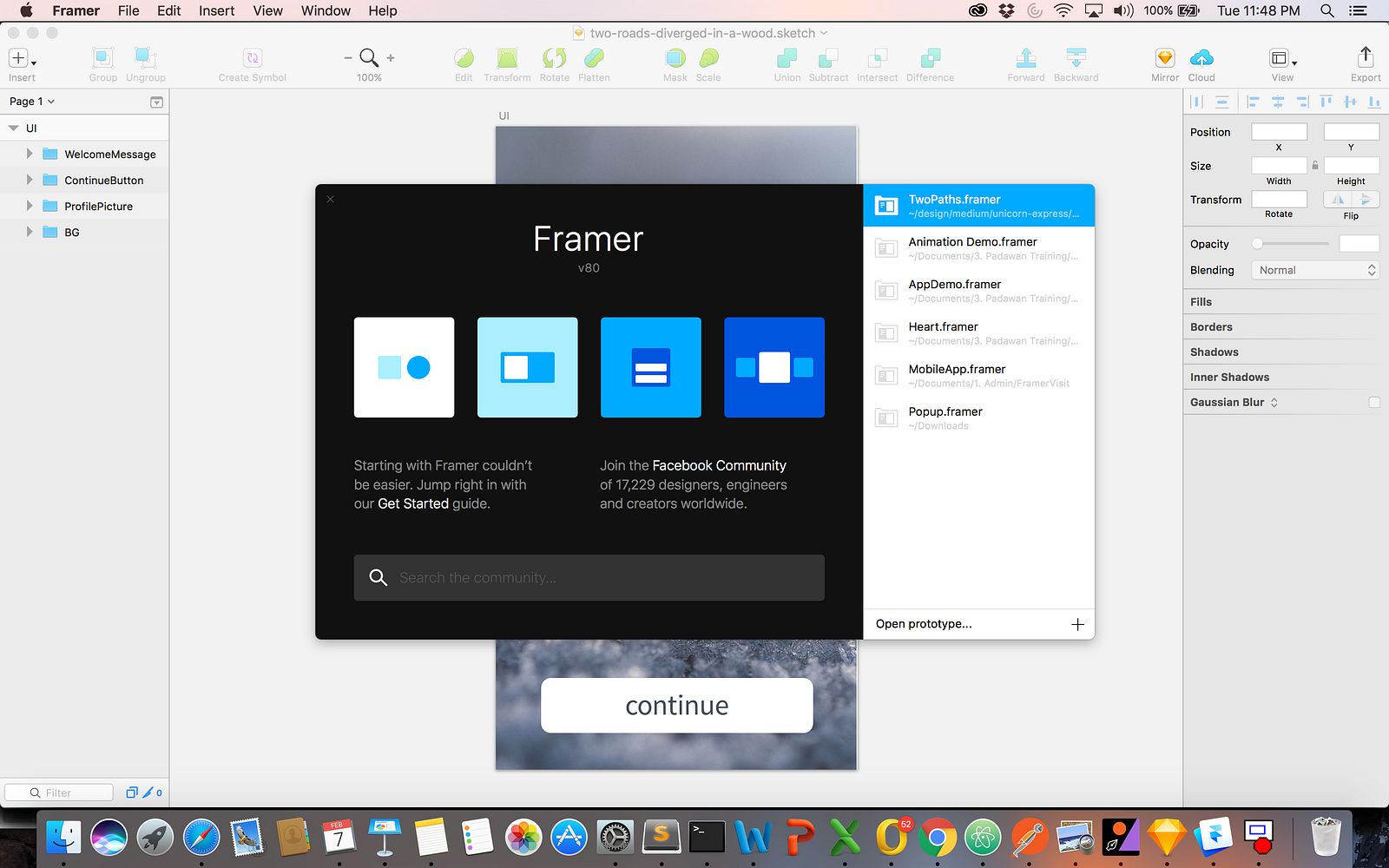Click the Backward toolbar icon
The height and width of the screenshot is (868, 1389).
point(1076,58)
